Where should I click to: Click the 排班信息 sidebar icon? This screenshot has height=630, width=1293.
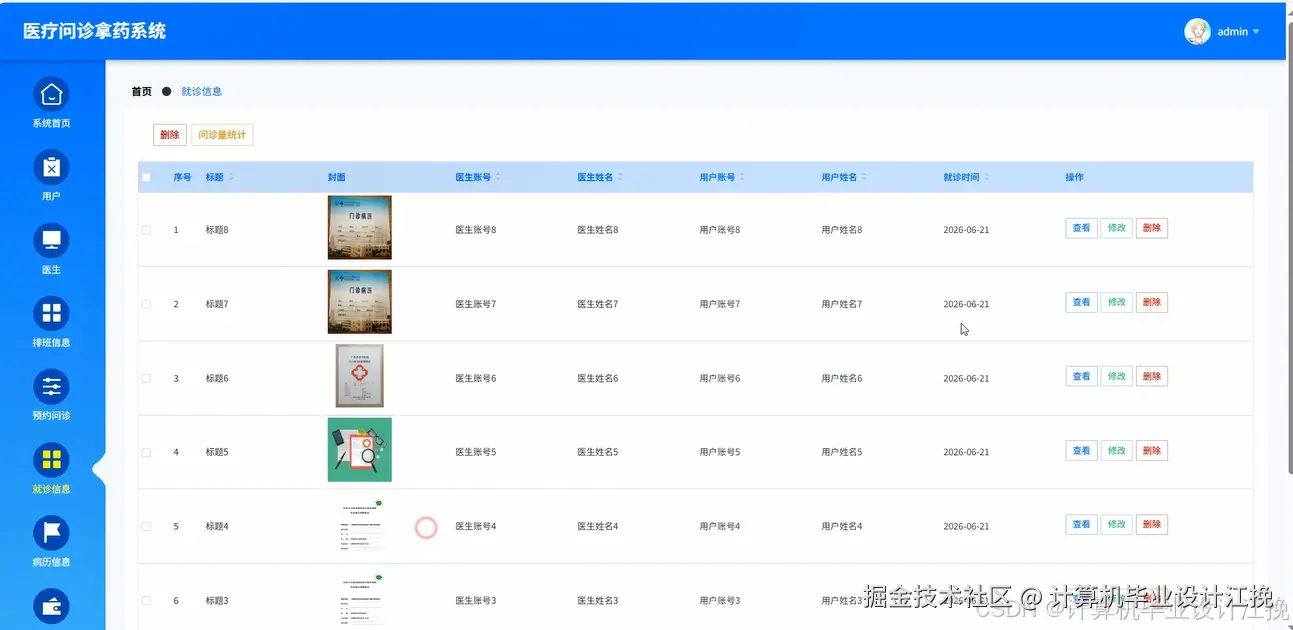point(51,314)
